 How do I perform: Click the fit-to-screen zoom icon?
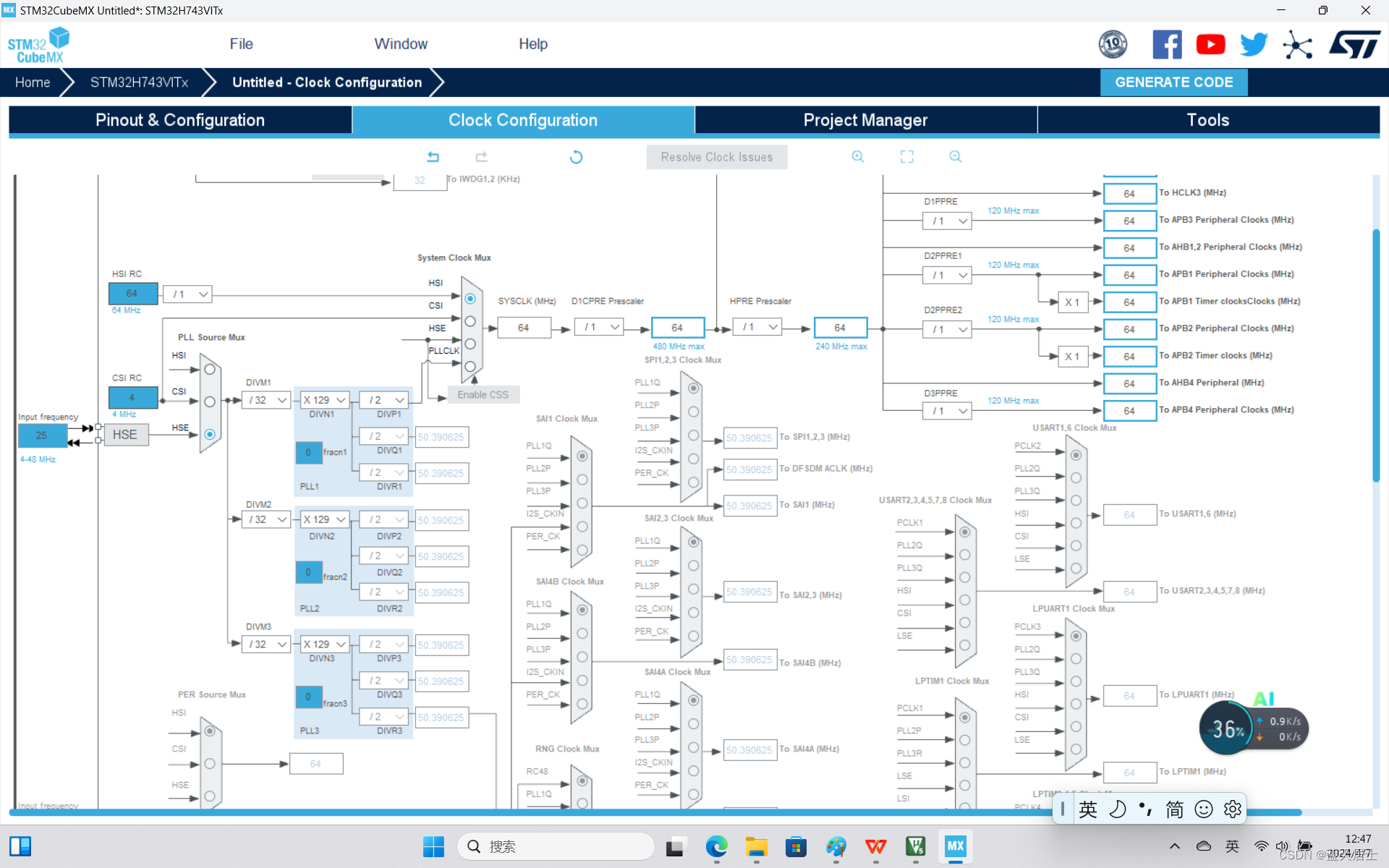pyautogui.click(x=906, y=157)
